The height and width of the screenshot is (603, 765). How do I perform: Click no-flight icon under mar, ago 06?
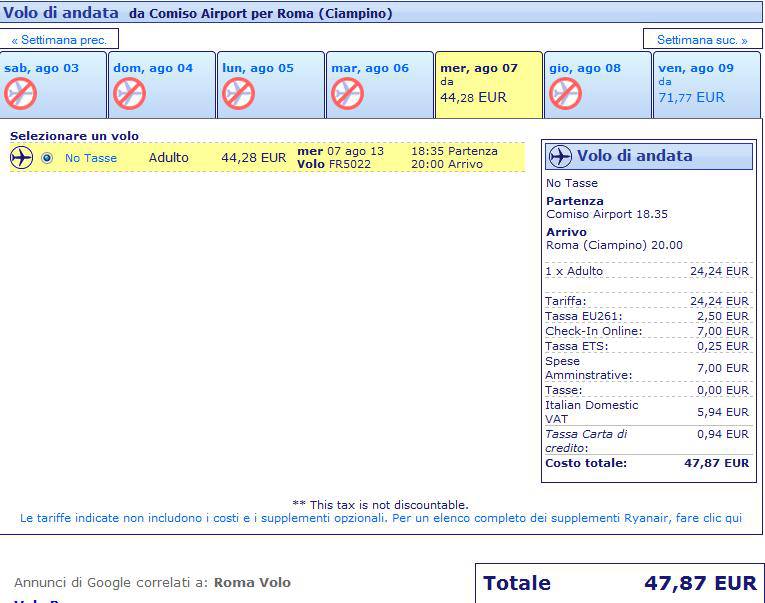point(347,94)
